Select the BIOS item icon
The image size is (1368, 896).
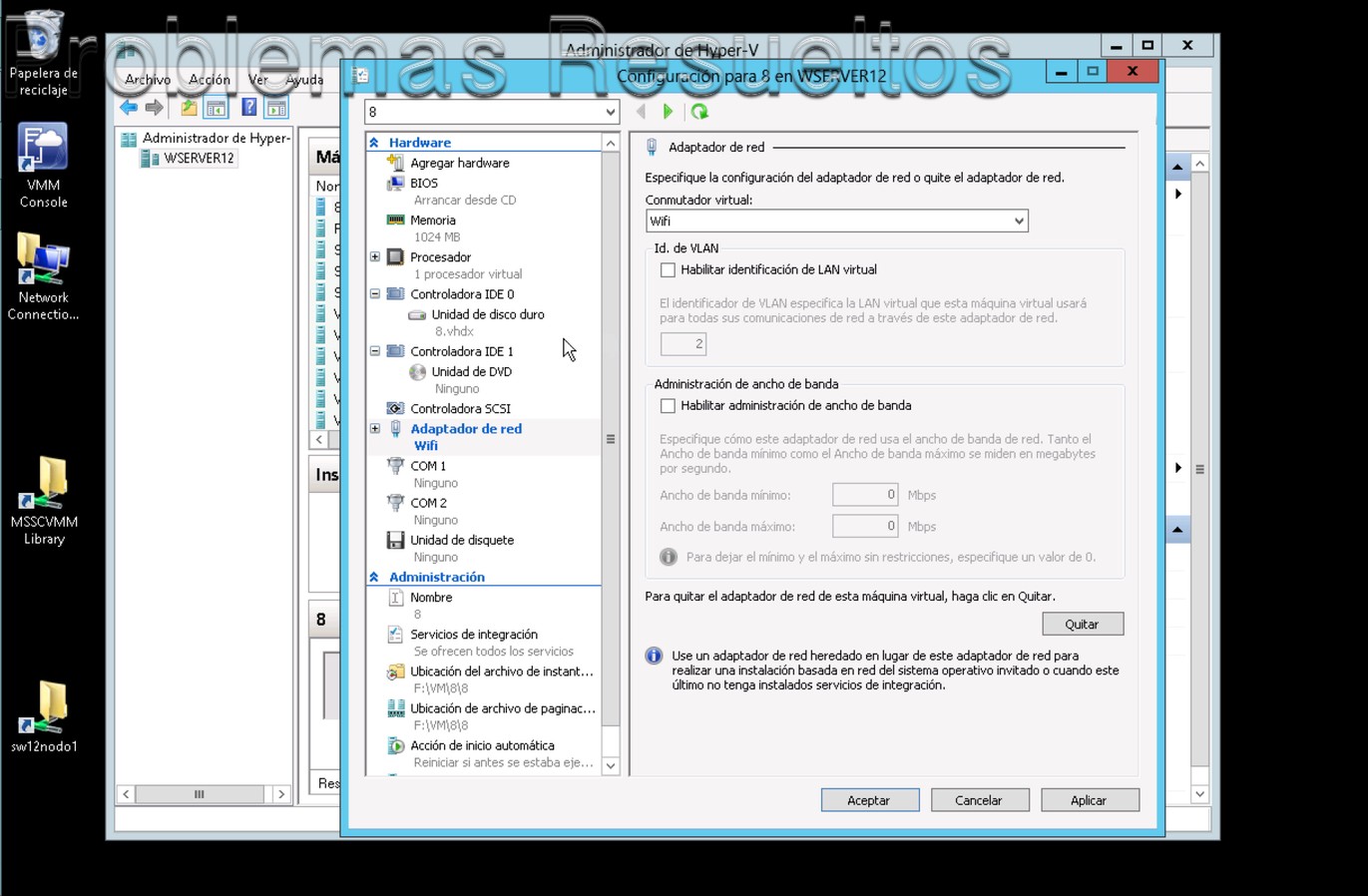[395, 184]
